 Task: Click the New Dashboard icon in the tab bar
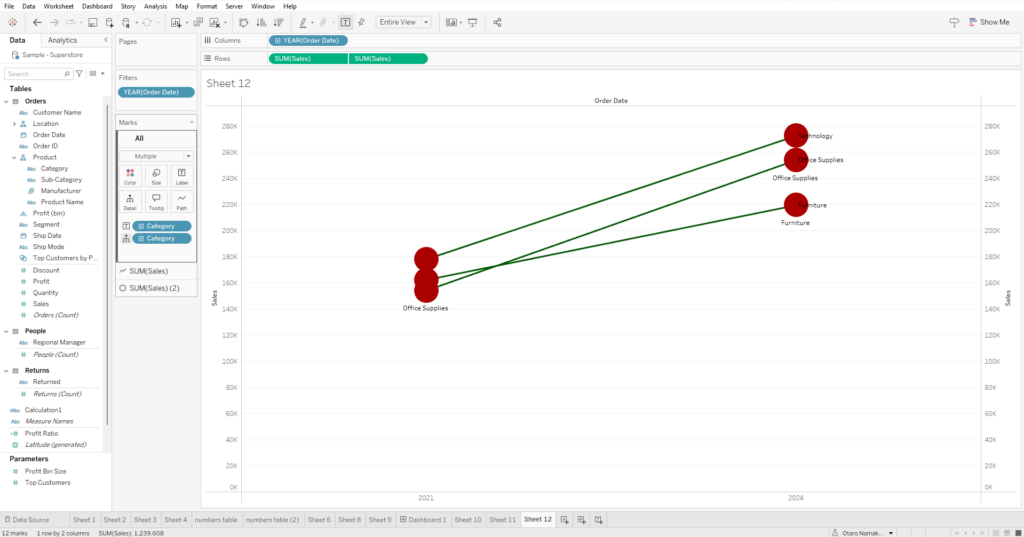tap(581, 520)
